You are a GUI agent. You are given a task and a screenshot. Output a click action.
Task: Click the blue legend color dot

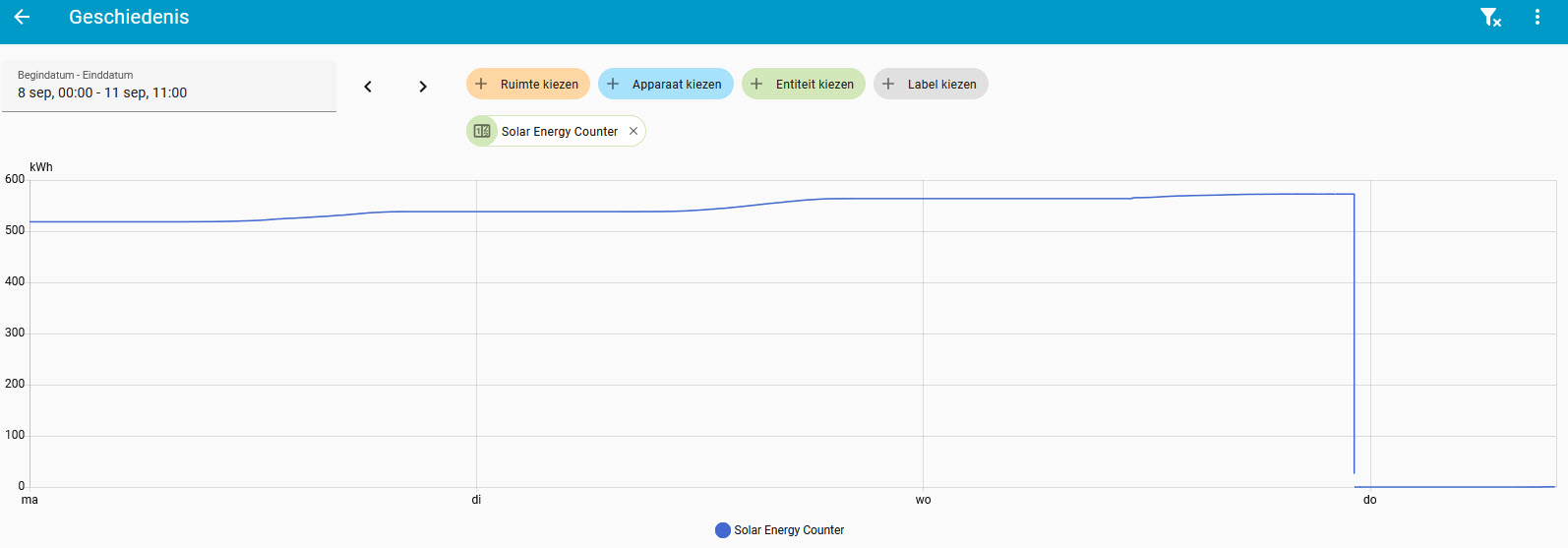point(723,530)
